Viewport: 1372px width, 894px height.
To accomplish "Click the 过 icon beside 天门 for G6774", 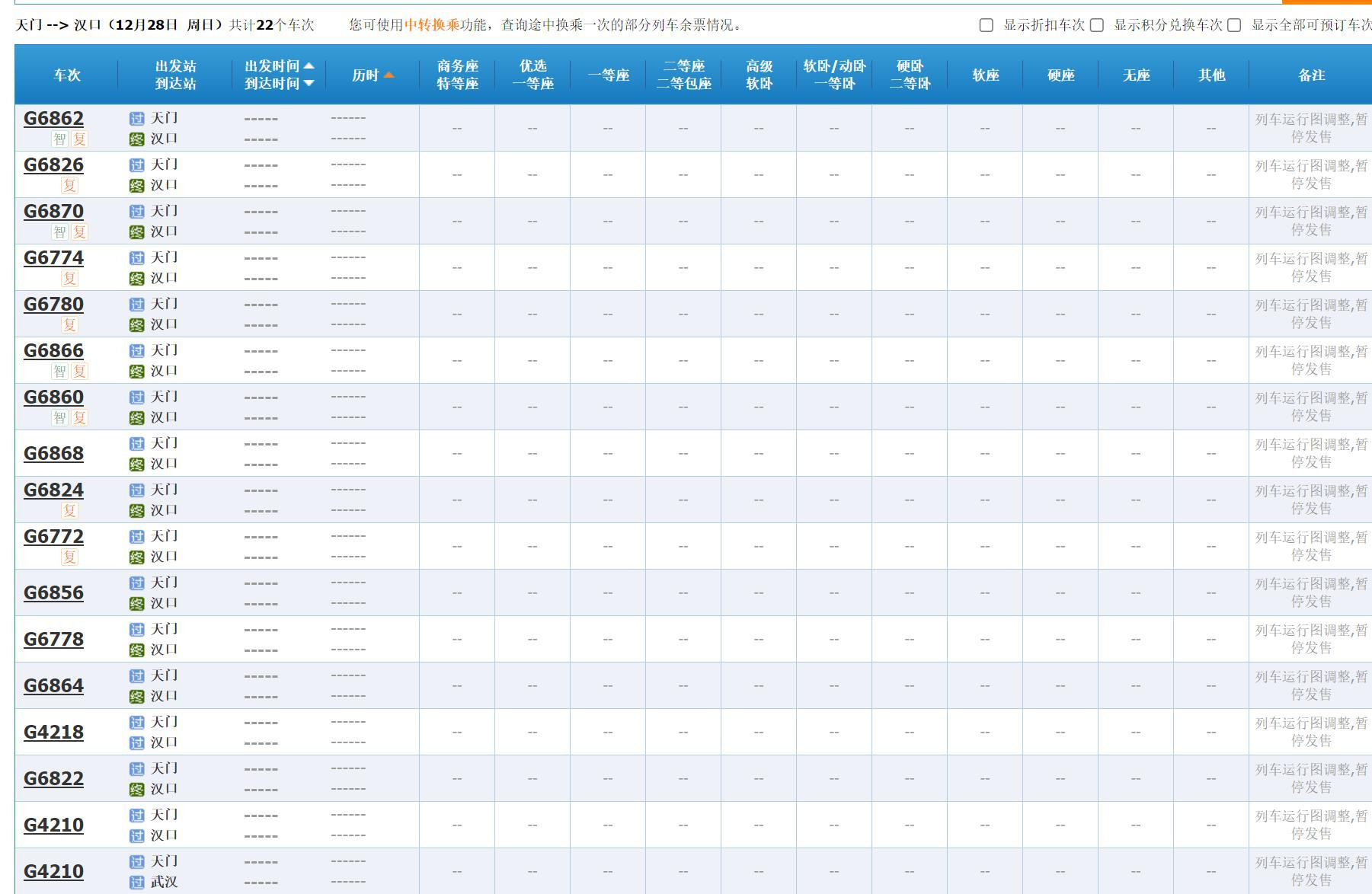I will pyautogui.click(x=137, y=258).
